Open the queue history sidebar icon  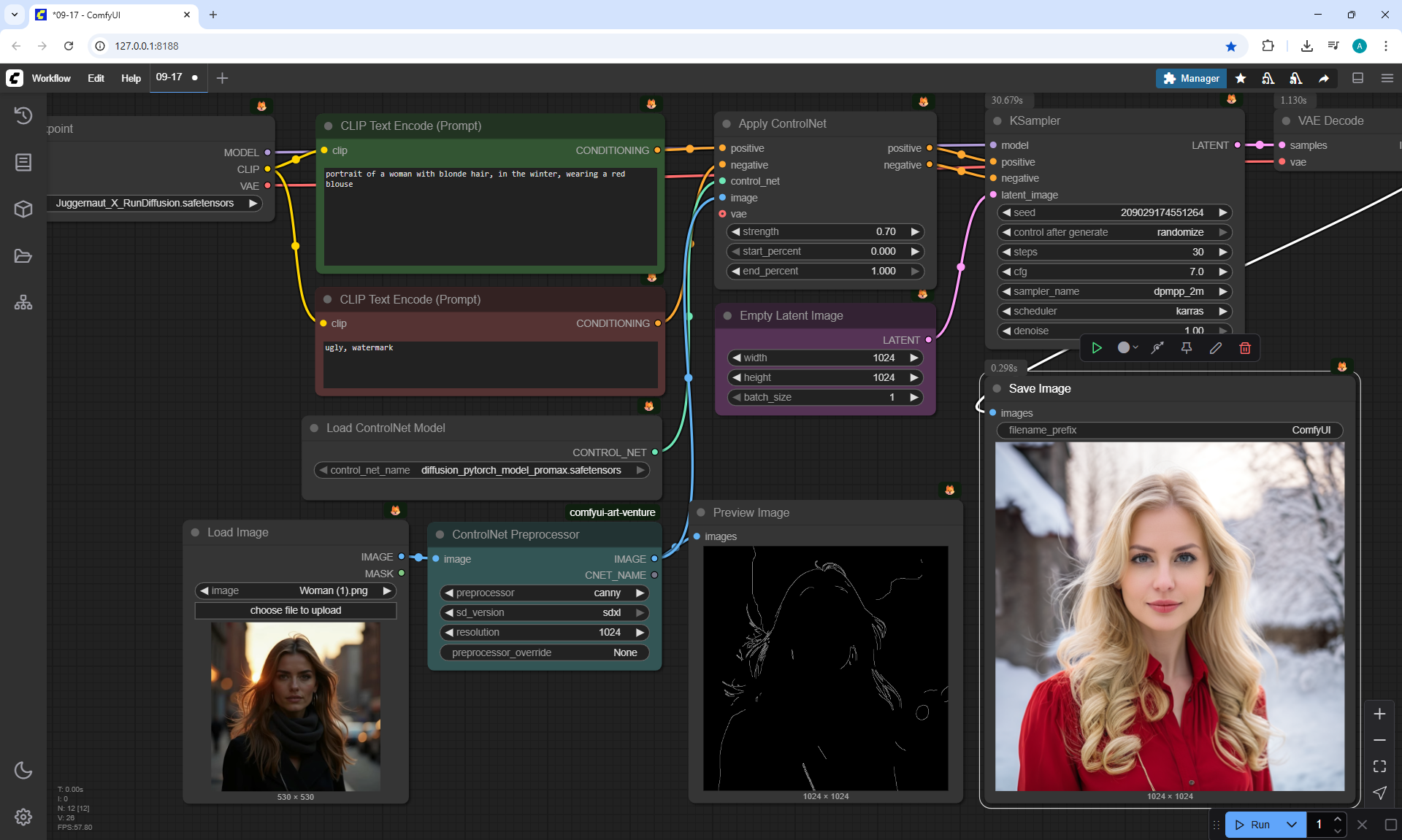point(23,115)
